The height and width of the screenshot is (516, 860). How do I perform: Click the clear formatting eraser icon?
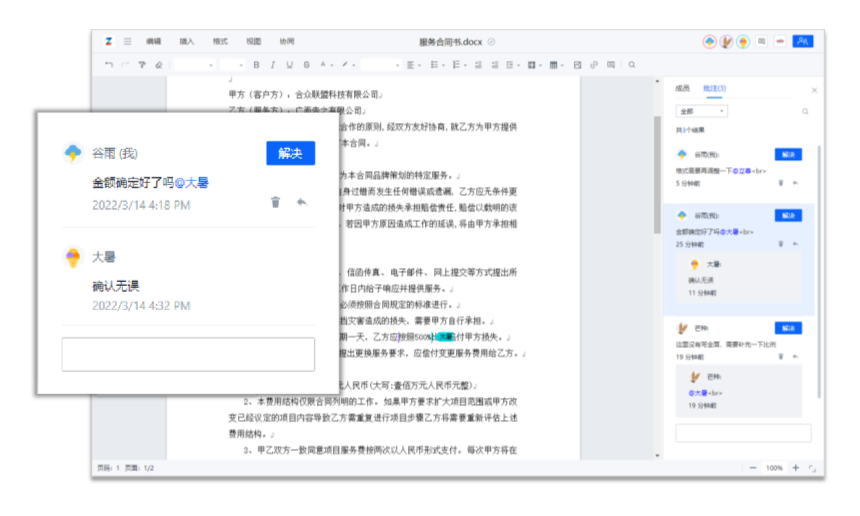pos(159,65)
